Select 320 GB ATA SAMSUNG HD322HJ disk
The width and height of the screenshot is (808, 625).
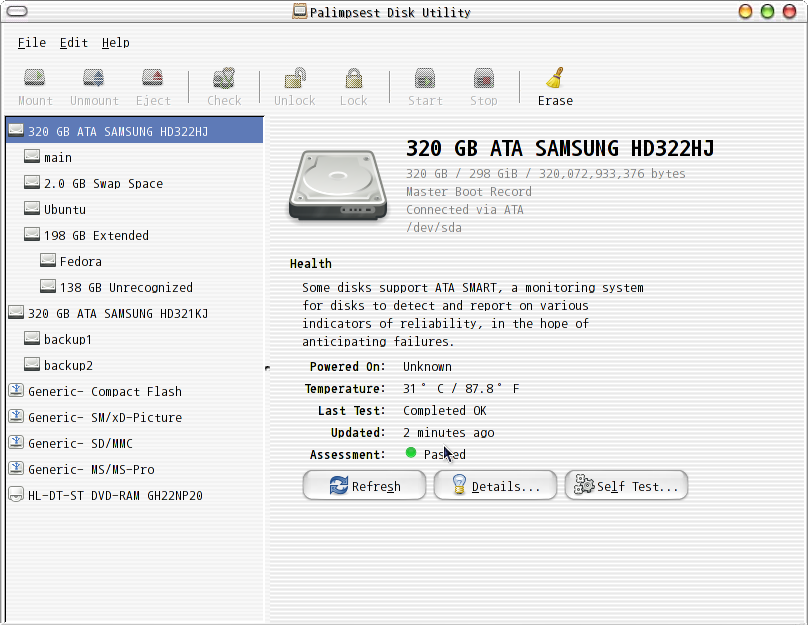[x=134, y=131]
